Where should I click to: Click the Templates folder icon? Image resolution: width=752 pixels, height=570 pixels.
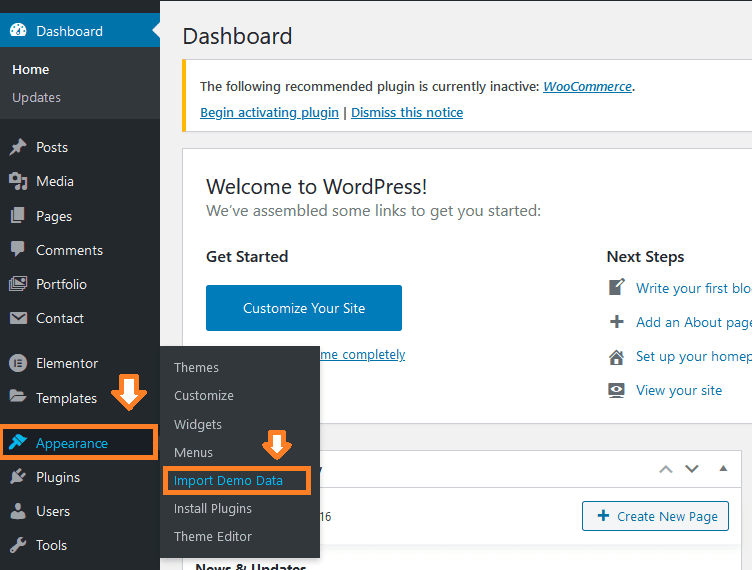click(18, 396)
